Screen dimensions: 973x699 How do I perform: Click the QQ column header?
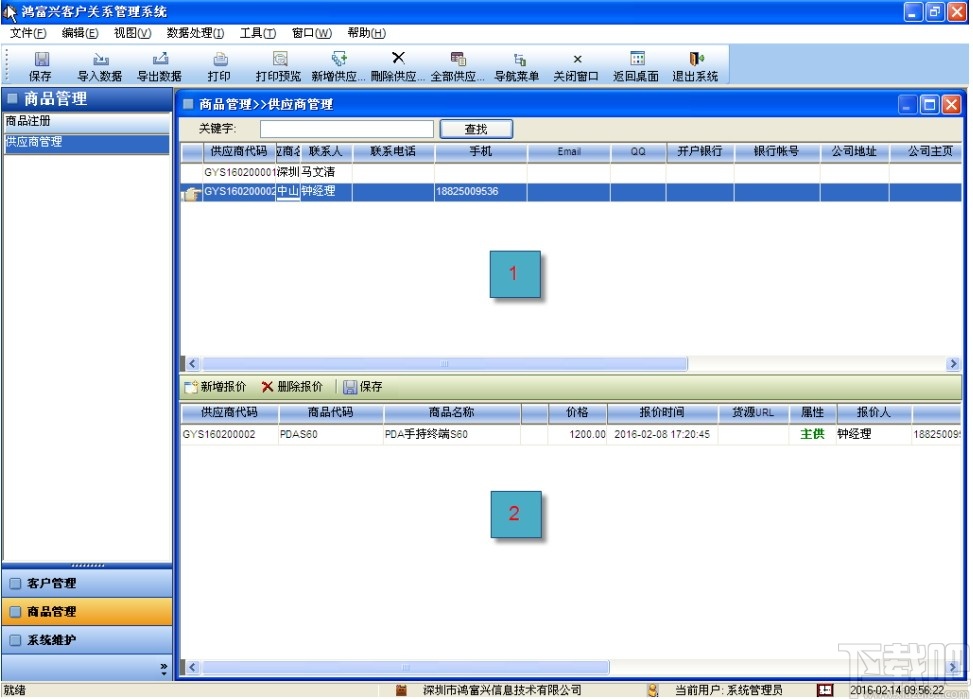coord(638,151)
